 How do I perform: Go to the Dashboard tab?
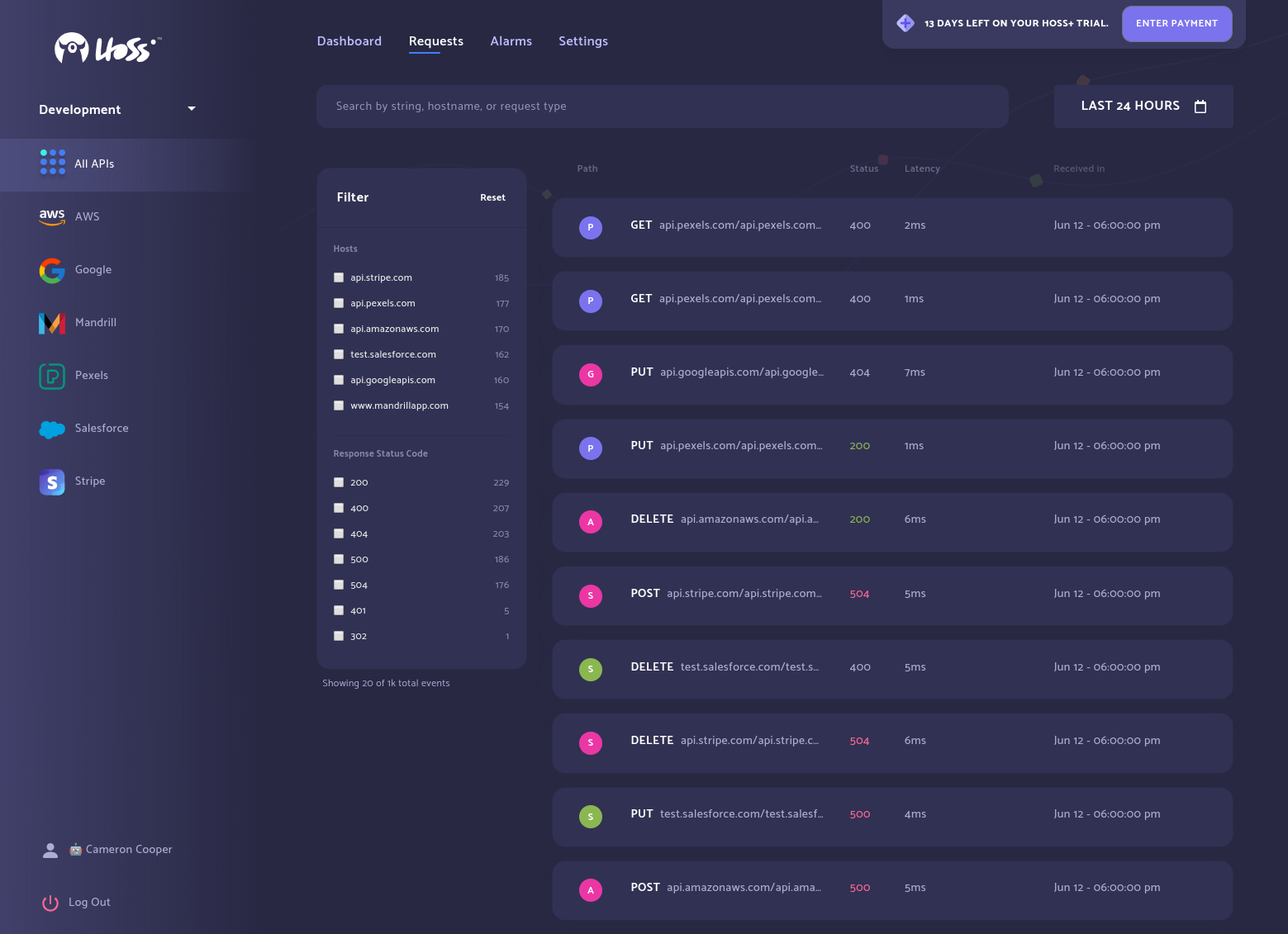(349, 41)
